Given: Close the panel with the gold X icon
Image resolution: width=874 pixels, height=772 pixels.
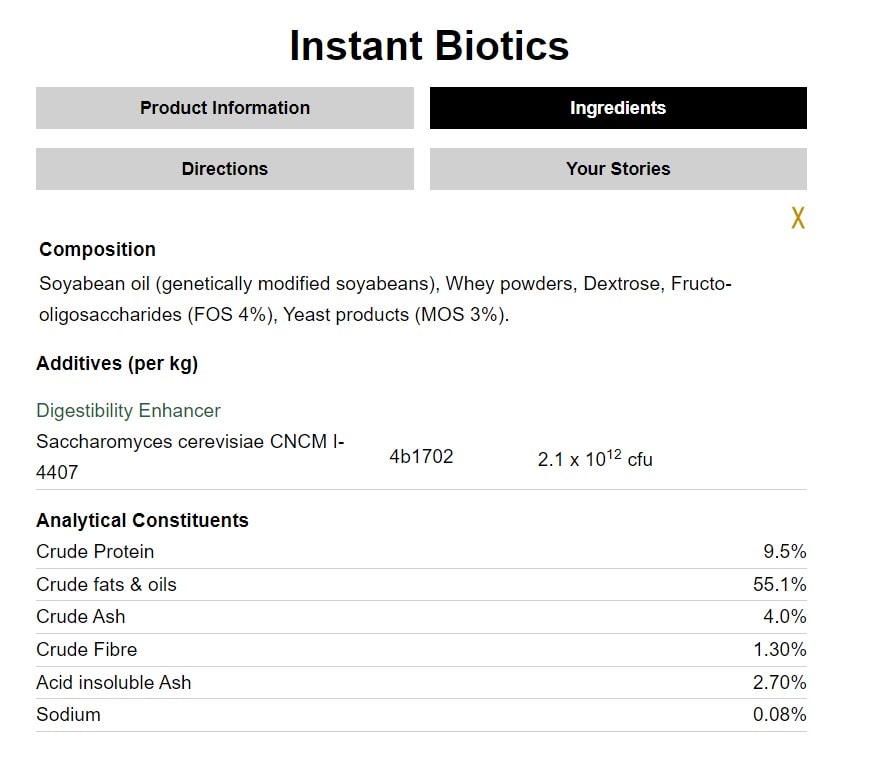Looking at the screenshot, I should click(797, 218).
